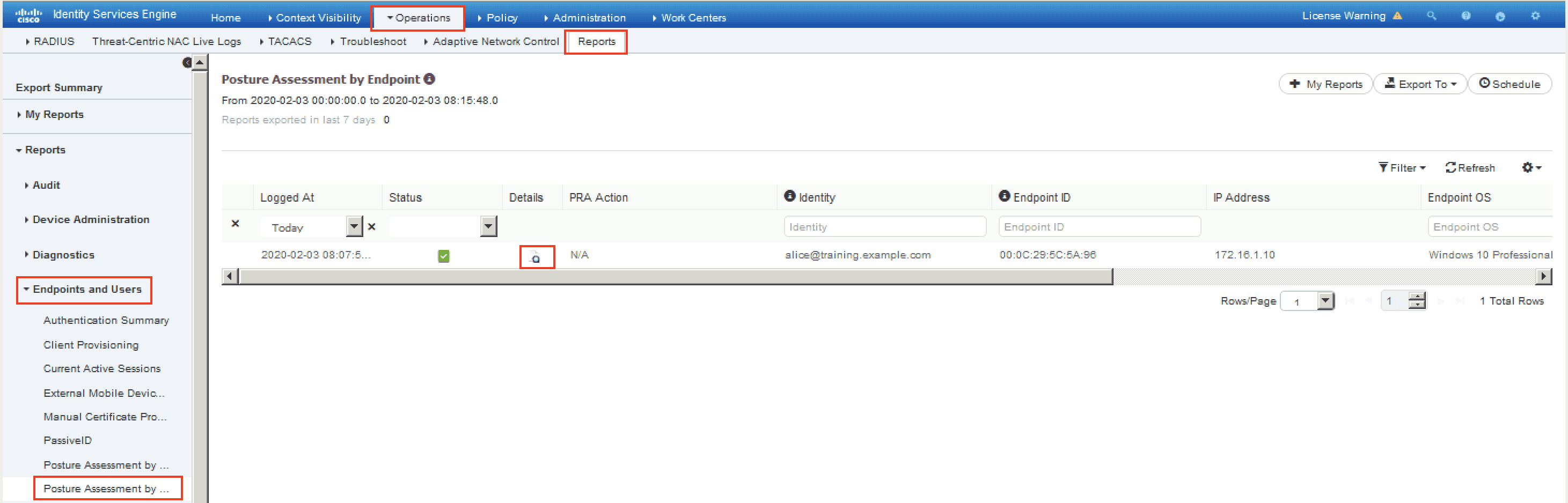1568x503 pixels.
Task: Click the green passed status icon
Action: pyautogui.click(x=444, y=256)
